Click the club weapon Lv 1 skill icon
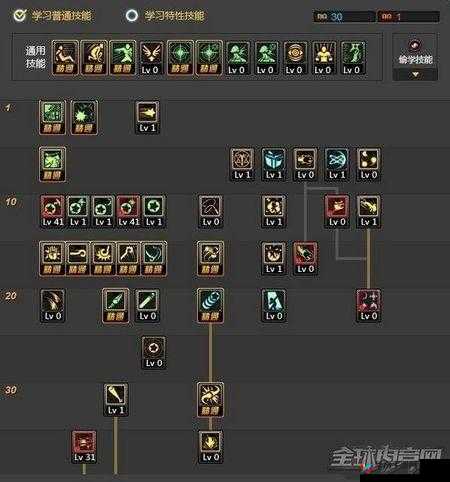The image size is (450, 482). [x=116, y=400]
